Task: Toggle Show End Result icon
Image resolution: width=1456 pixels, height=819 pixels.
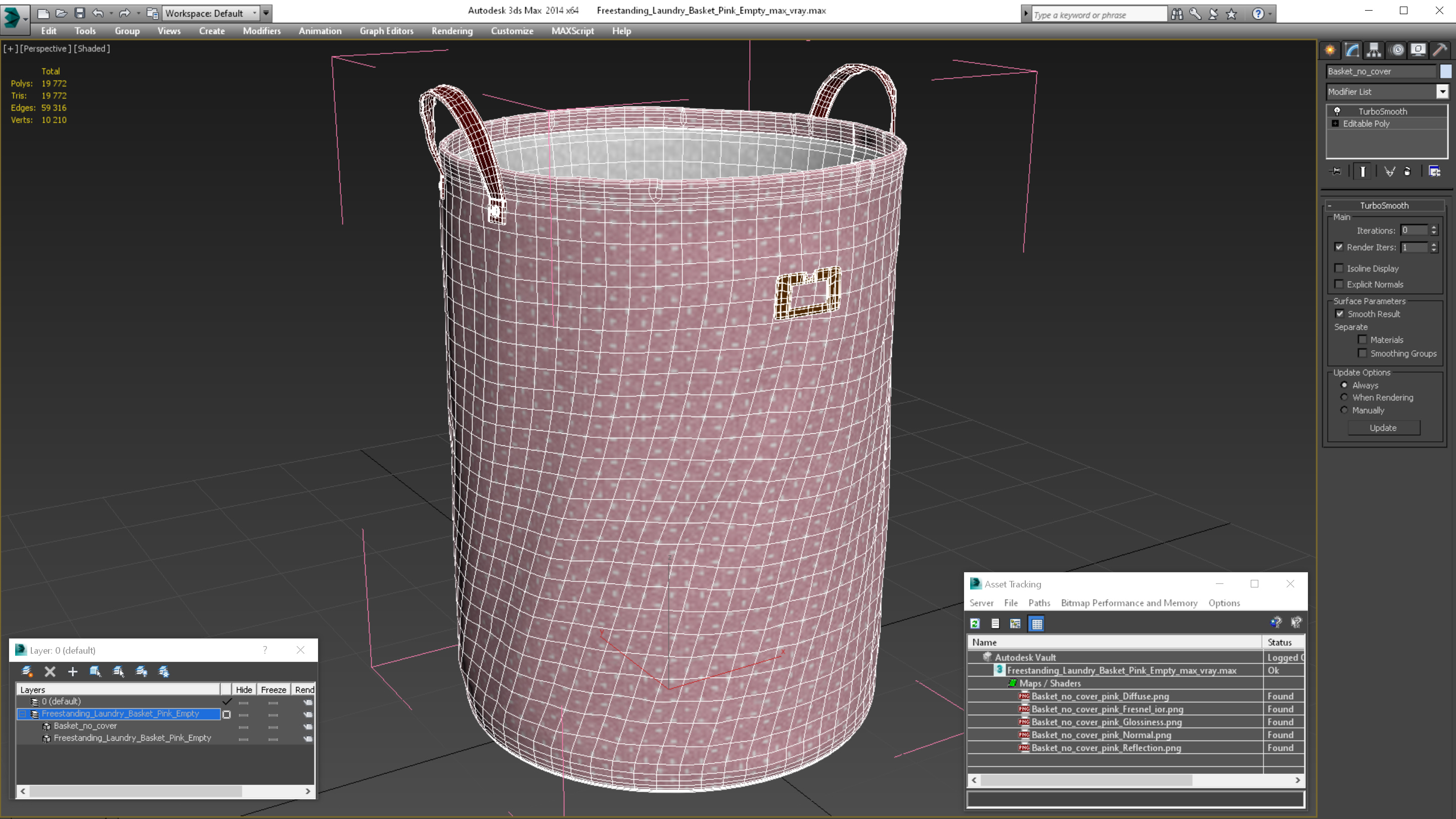Action: point(1363,171)
